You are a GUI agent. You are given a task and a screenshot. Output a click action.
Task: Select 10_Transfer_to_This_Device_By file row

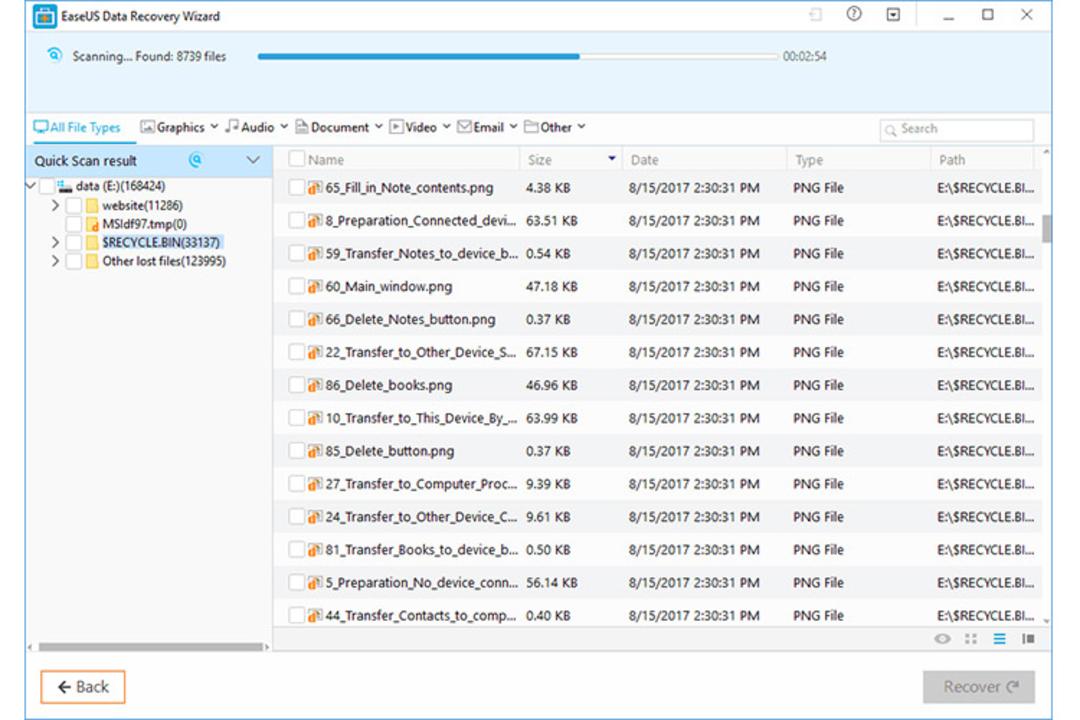pyautogui.click(x=658, y=418)
